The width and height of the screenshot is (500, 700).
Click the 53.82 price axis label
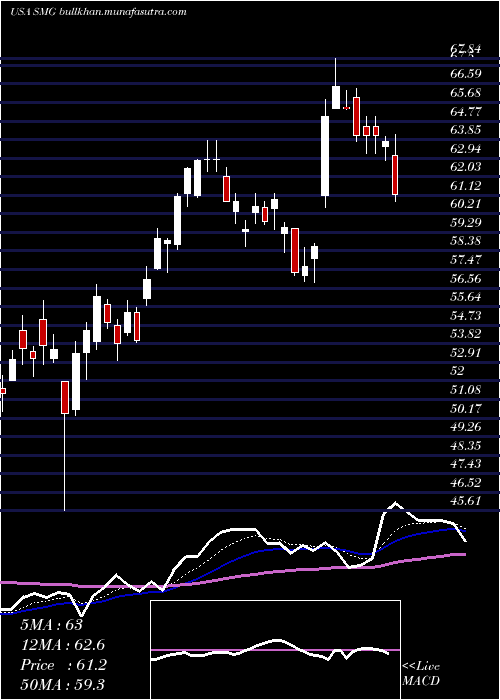pyautogui.click(x=466, y=333)
